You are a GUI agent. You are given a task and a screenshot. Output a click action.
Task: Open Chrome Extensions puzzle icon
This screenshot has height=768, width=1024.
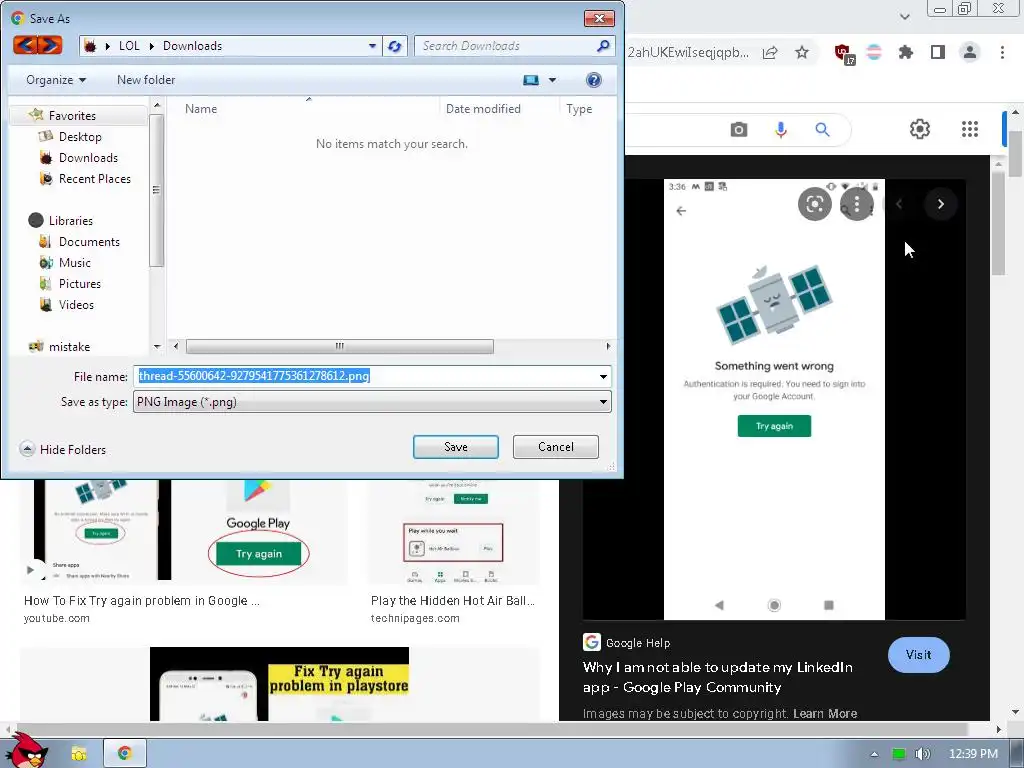[906, 52]
